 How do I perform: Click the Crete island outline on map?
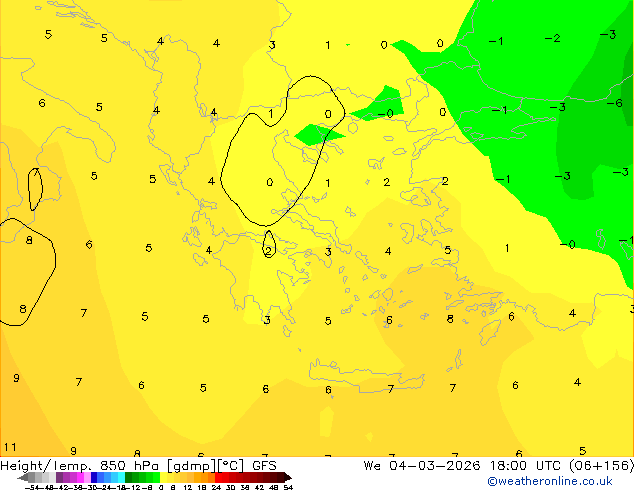[x=367, y=376]
